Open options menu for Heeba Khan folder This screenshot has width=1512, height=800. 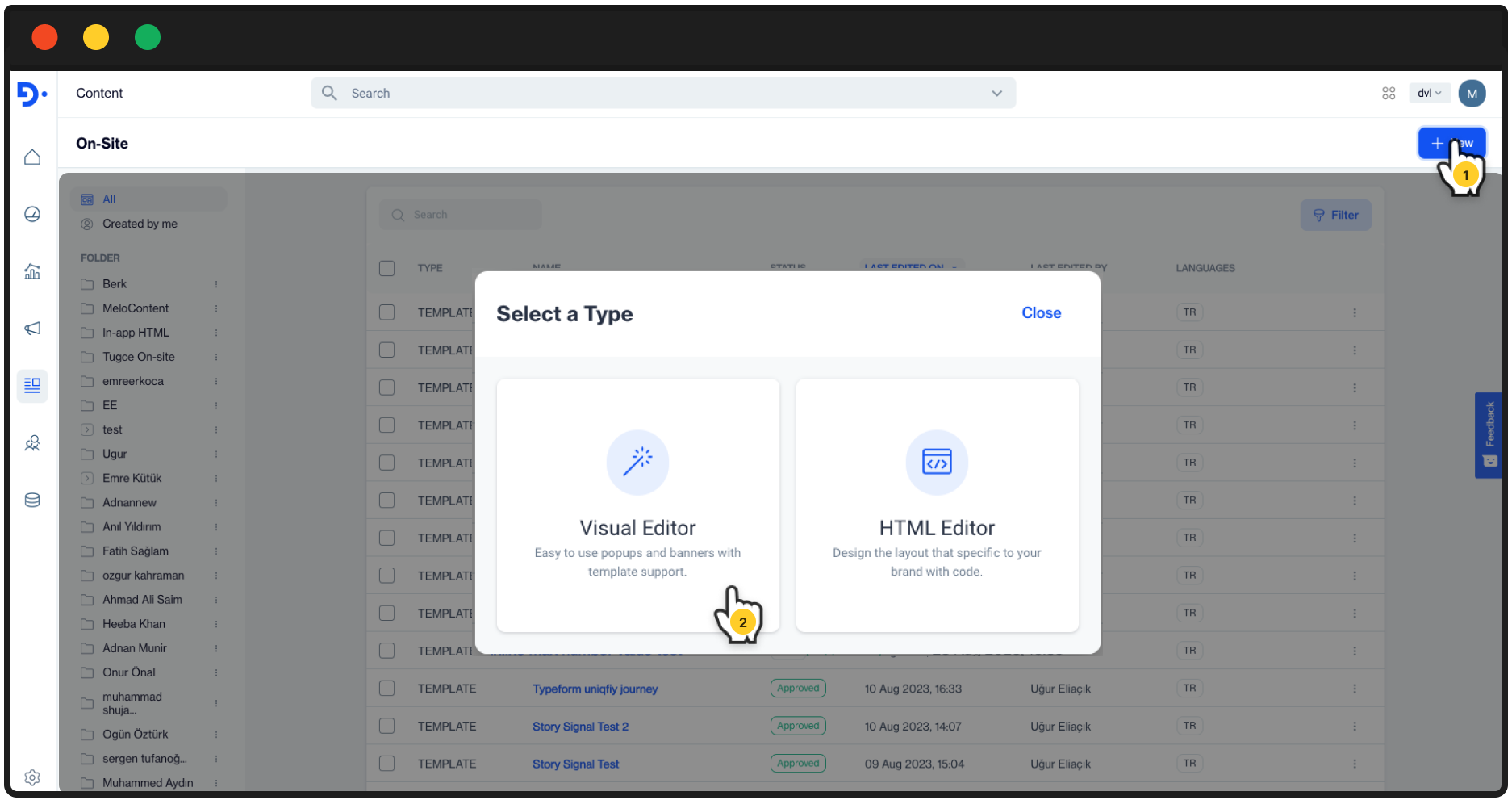pos(216,624)
